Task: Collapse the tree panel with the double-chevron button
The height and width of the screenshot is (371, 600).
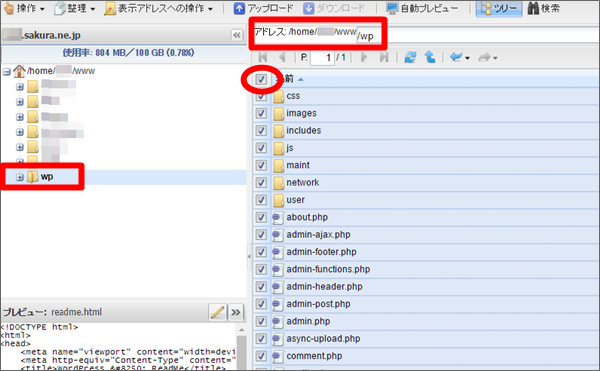Action: [x=237, y=35]
